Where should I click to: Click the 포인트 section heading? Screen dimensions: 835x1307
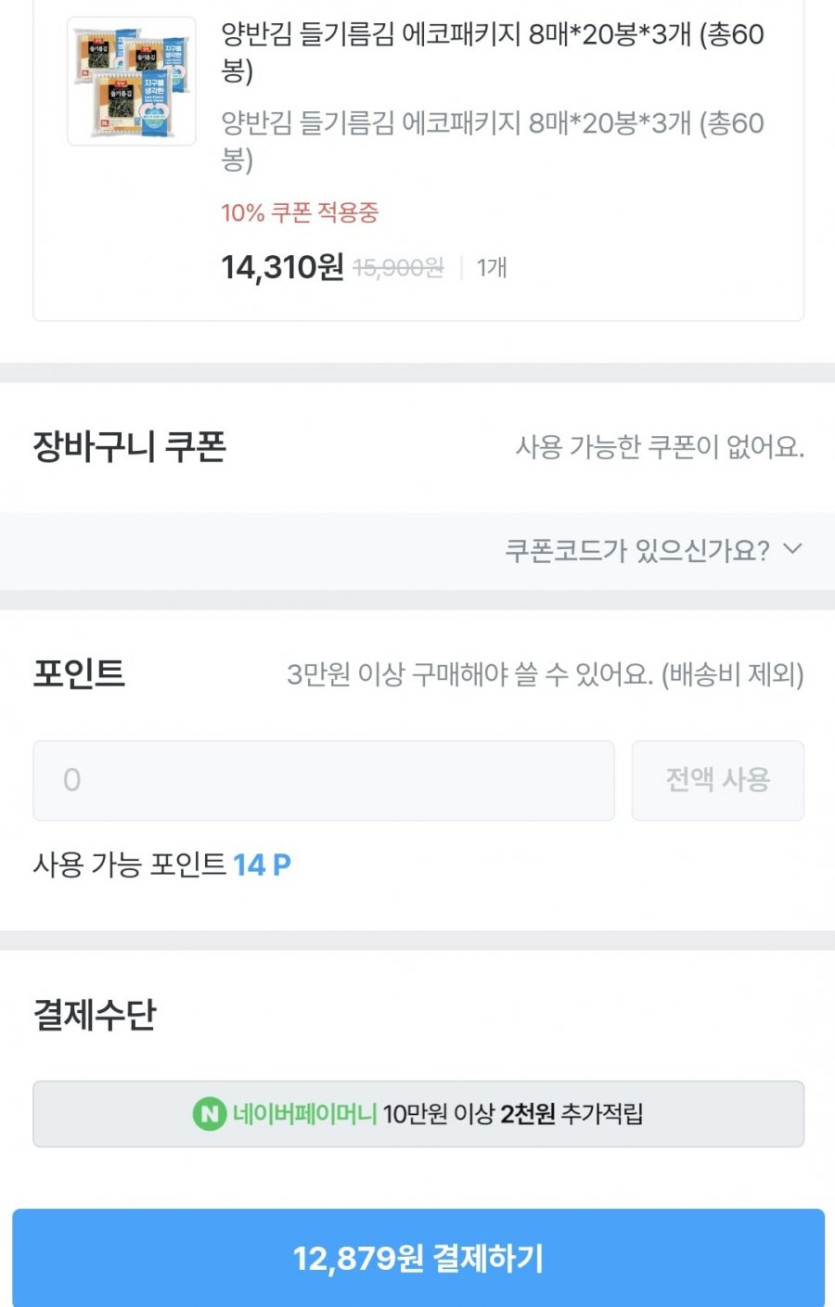[79, 674]
